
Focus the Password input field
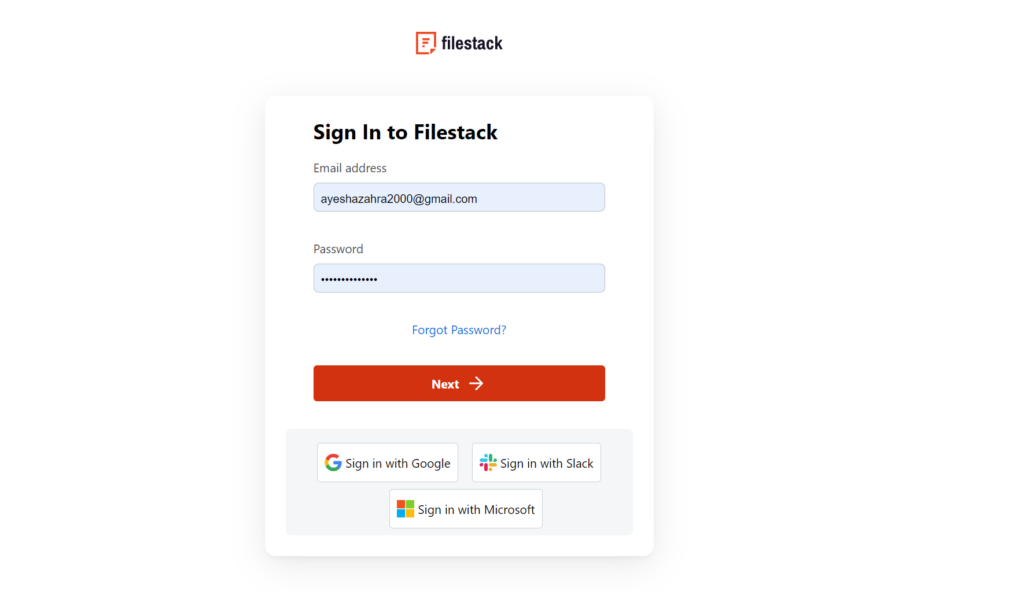pos(459,278)
